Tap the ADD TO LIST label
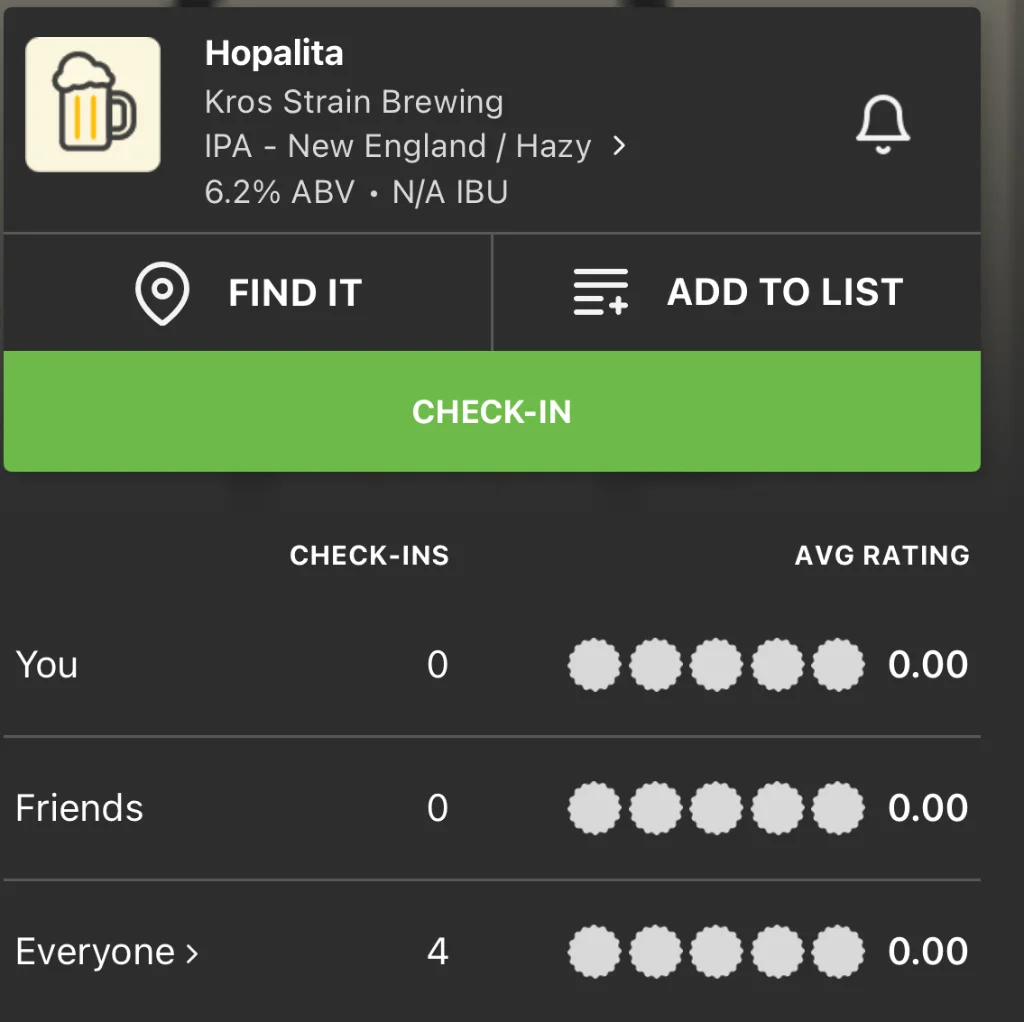Viewport: 1024px width, 1022px height. tap(785, 293)
